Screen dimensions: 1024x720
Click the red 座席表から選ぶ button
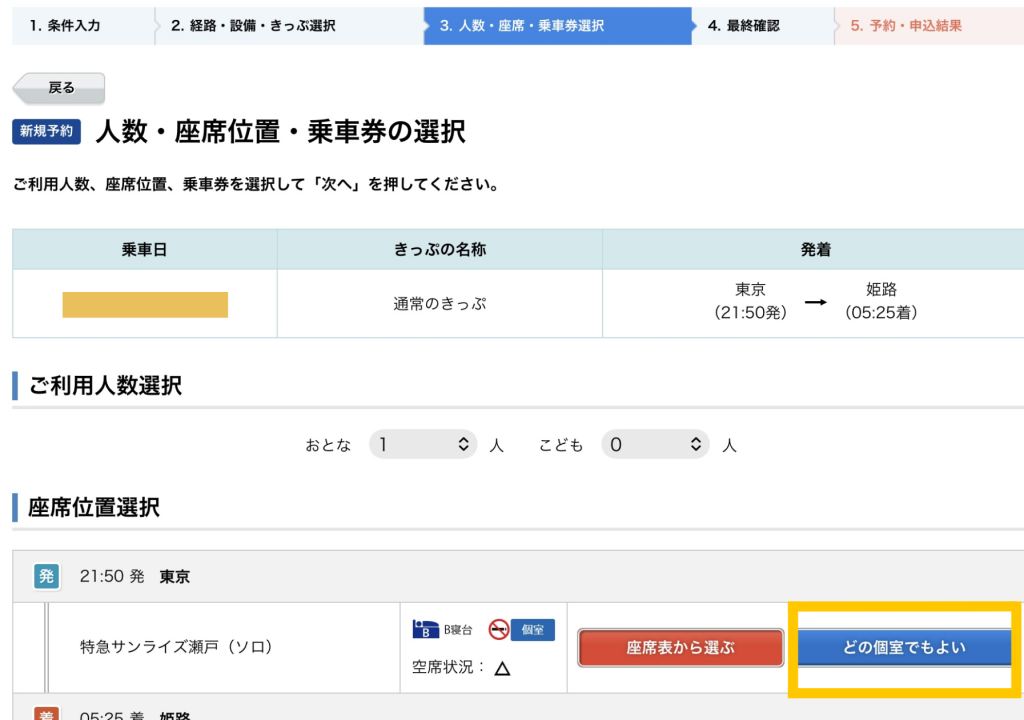coord(680,647)
